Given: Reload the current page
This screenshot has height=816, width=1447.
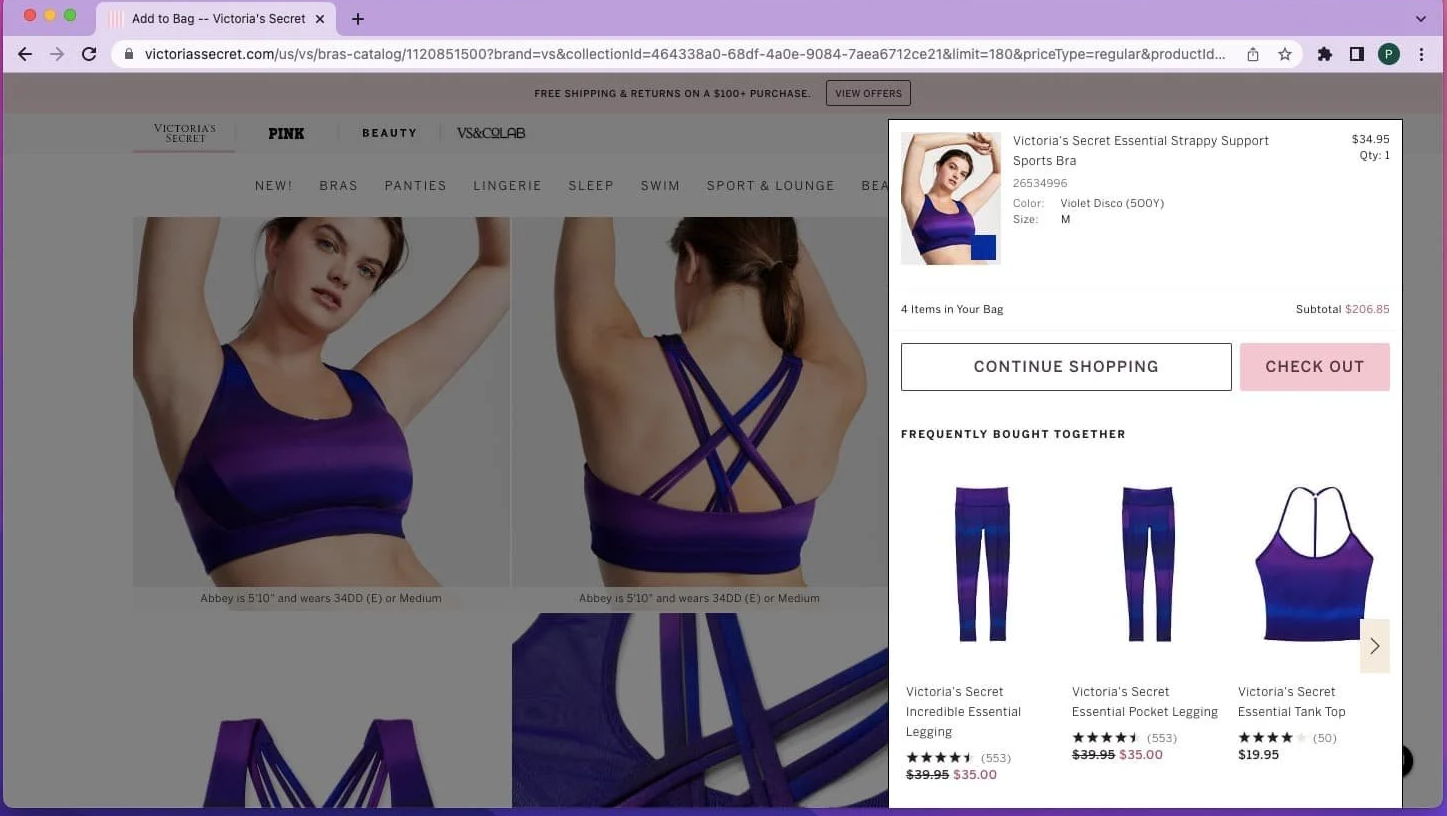Looking at the screenshot, I should [89, 54].
